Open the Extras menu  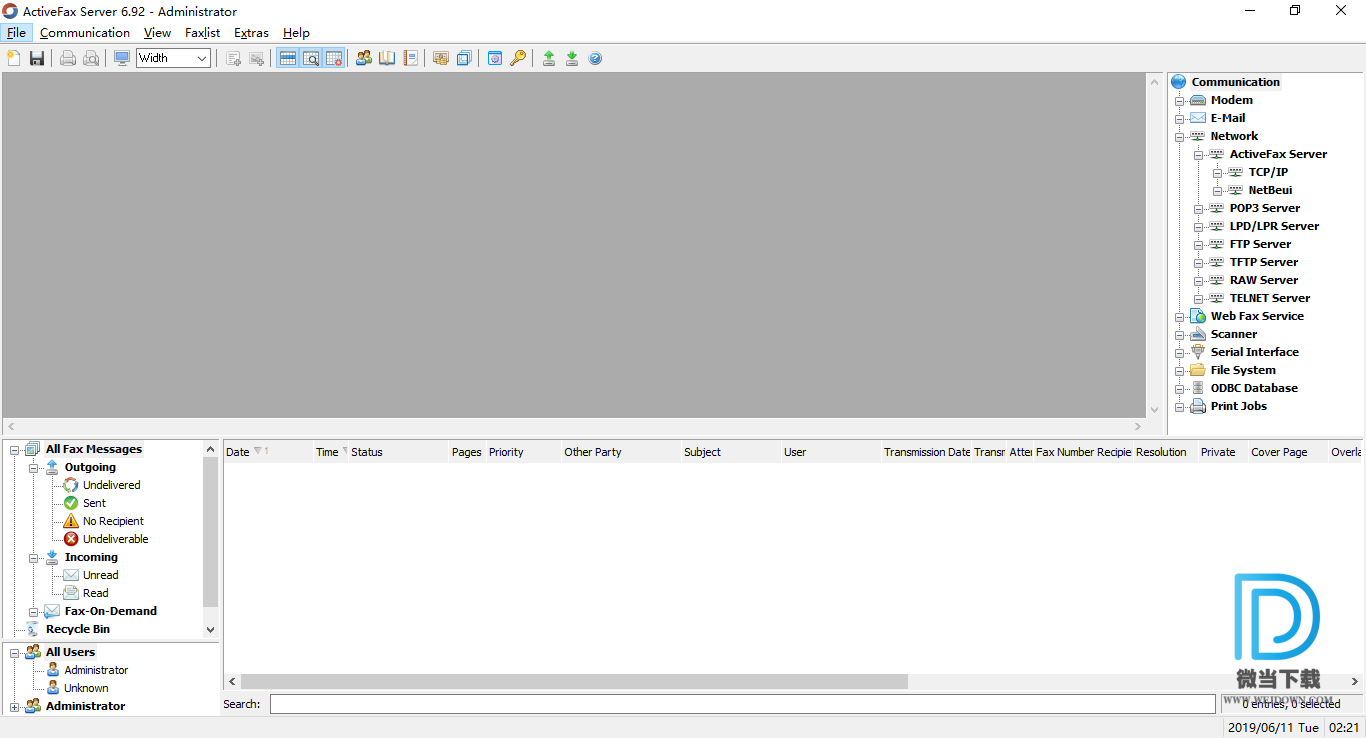pos(251,33)
